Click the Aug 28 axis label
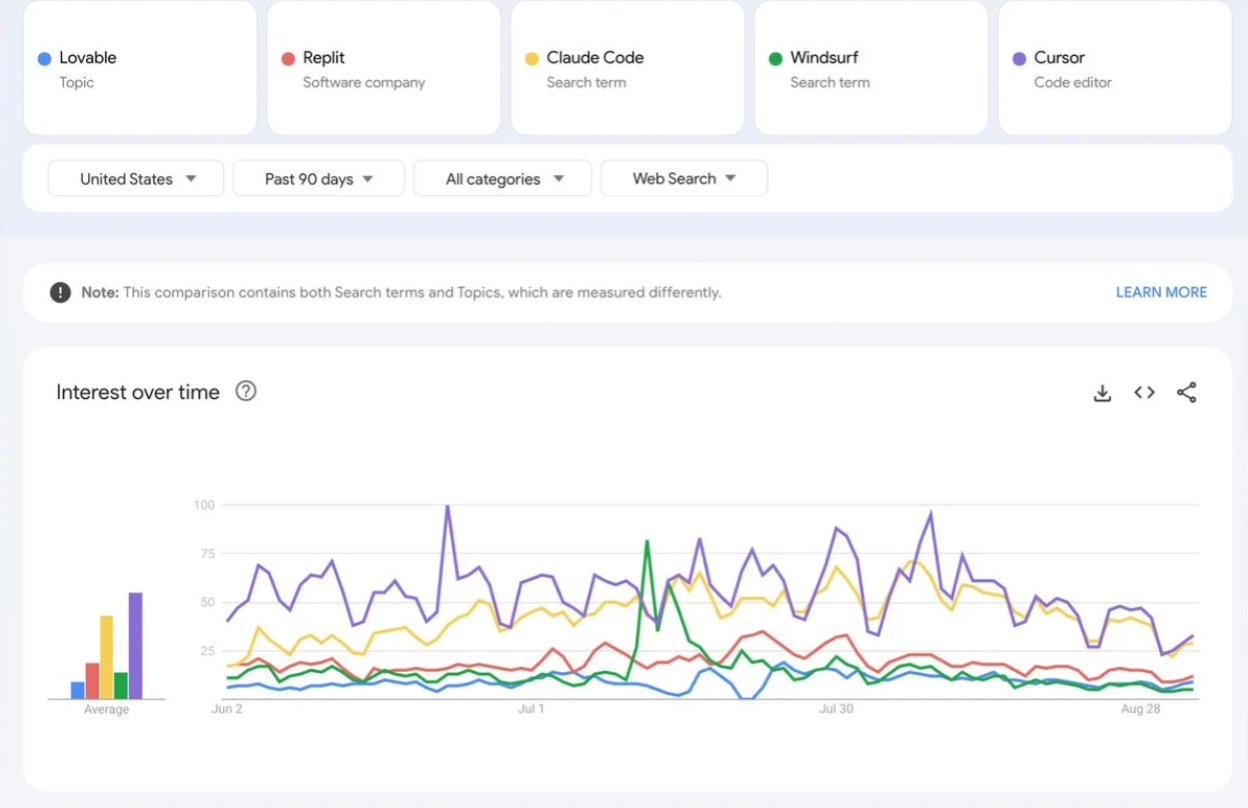Viewport: 1248px width, 808px height. coord(1141,709)
